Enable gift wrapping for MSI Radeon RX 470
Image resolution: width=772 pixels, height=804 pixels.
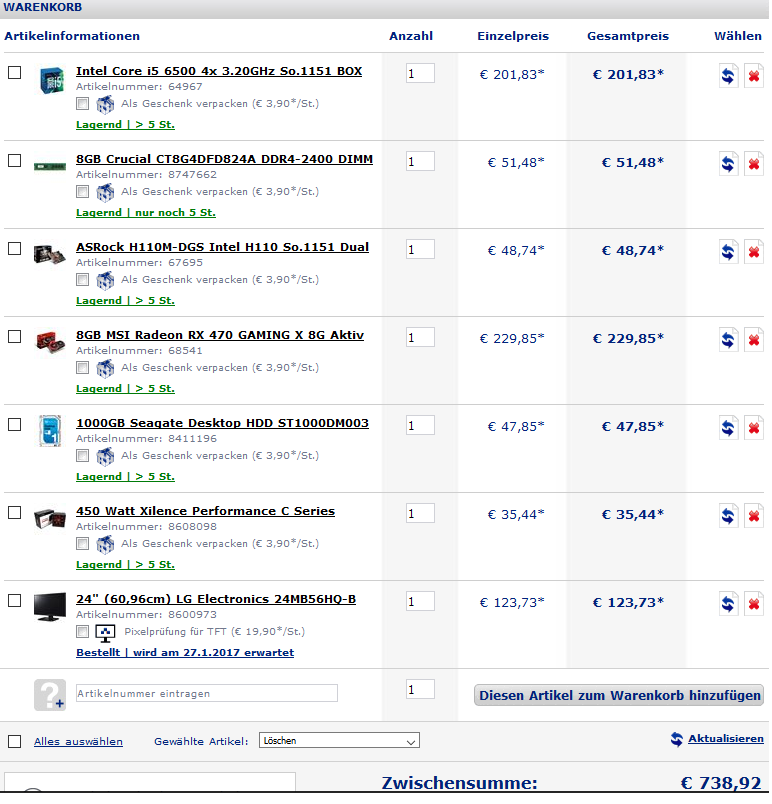tap(82, 368)
